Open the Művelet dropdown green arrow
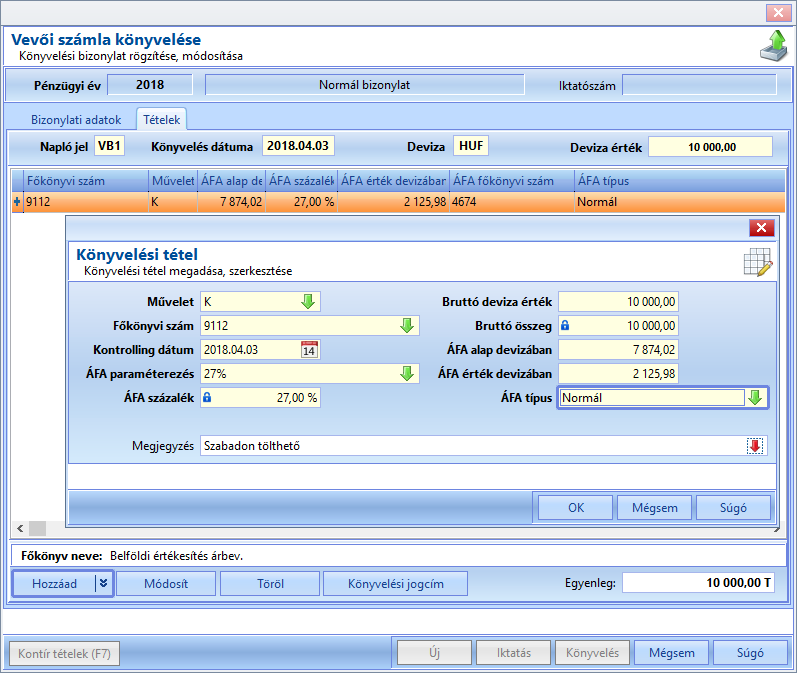 click(x=308, y=301)
